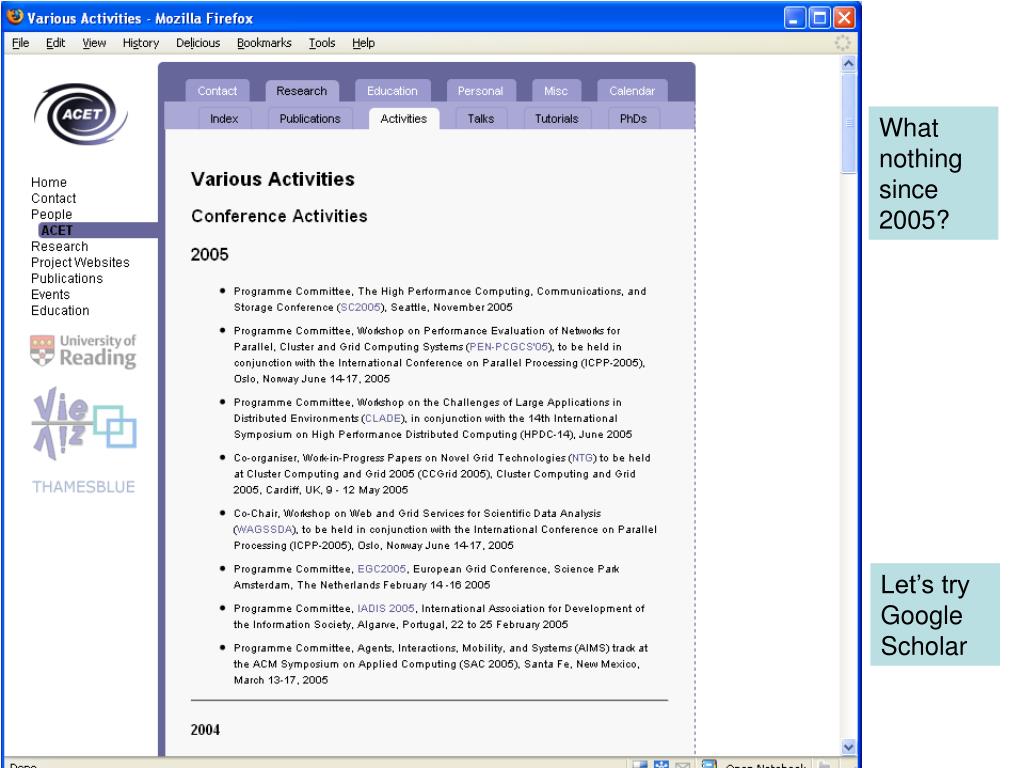
Task: Go to Home in sidebar
Action: (x=49, y=182)
